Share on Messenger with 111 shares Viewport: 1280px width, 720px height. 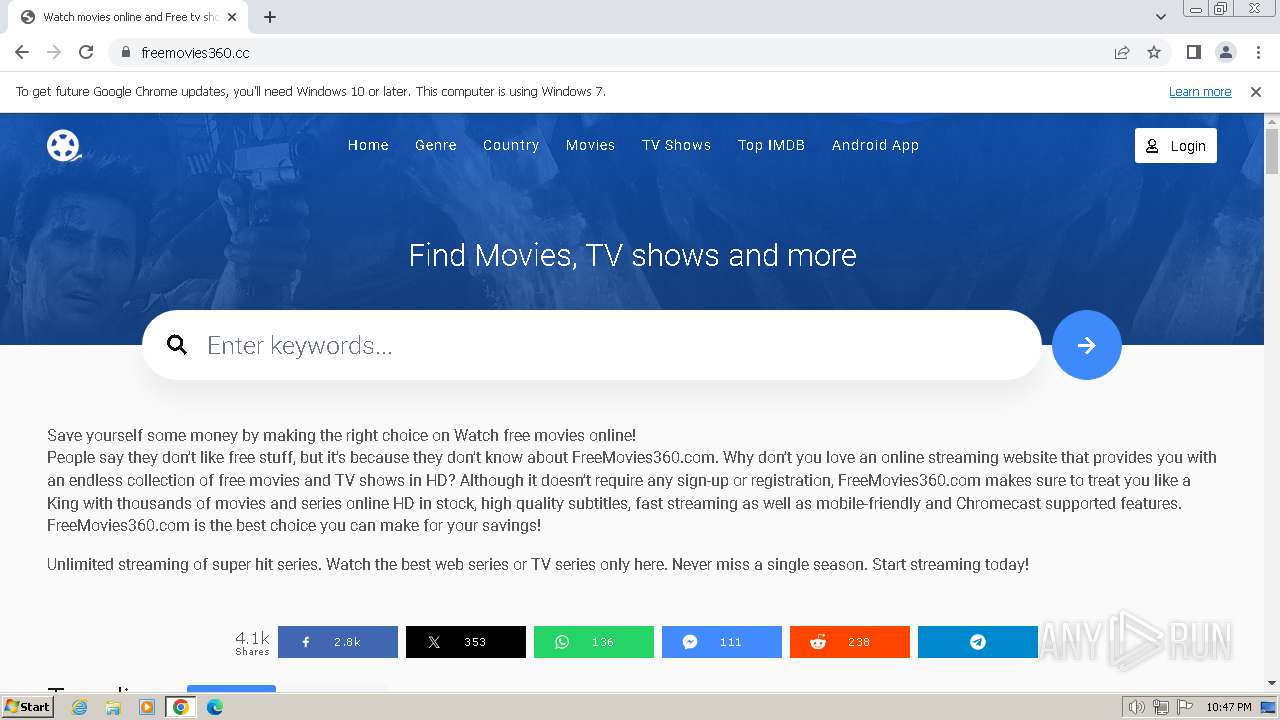coord(722,642)
